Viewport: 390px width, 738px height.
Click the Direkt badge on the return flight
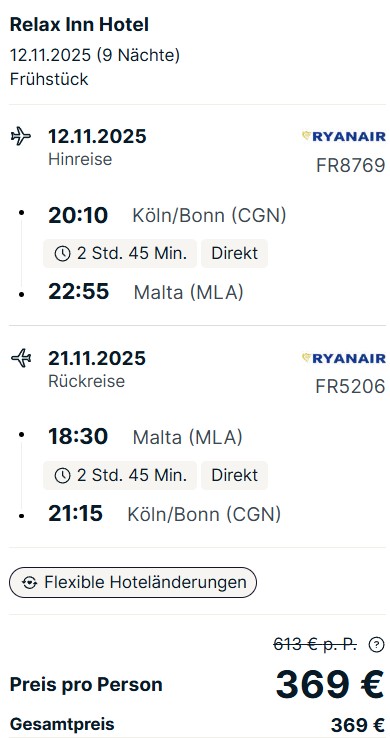tap(234, 476)
